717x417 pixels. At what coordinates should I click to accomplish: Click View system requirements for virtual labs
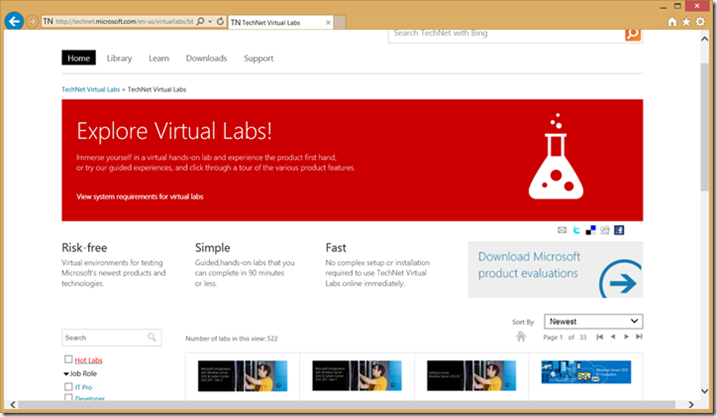(x=140, y=197)
